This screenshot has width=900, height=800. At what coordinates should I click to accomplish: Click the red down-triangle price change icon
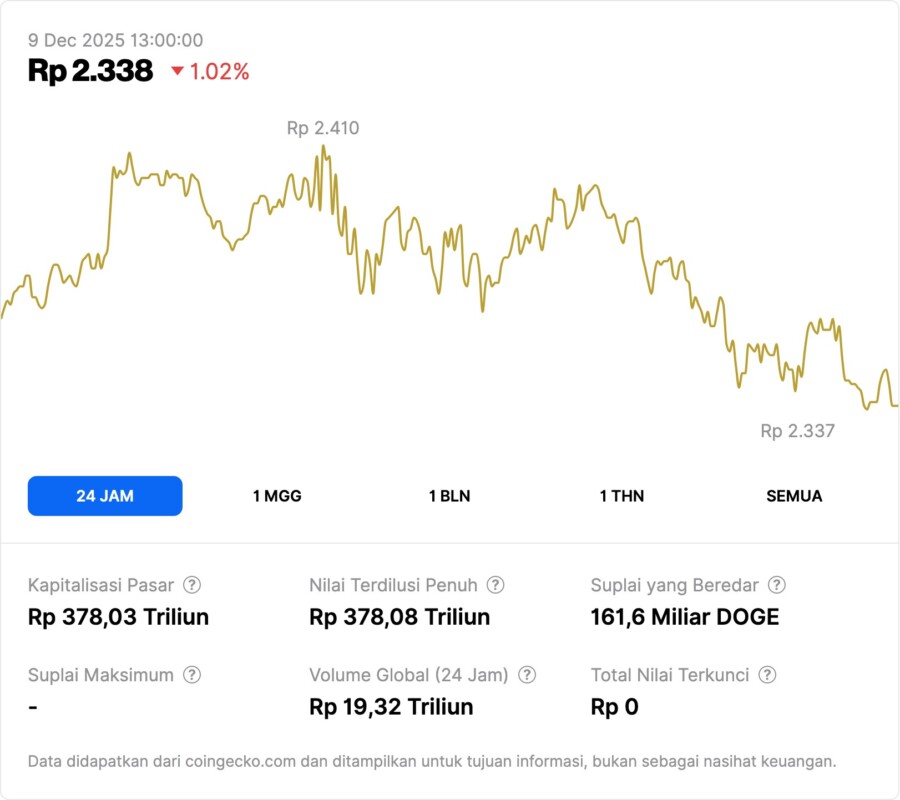click(177, 71)
